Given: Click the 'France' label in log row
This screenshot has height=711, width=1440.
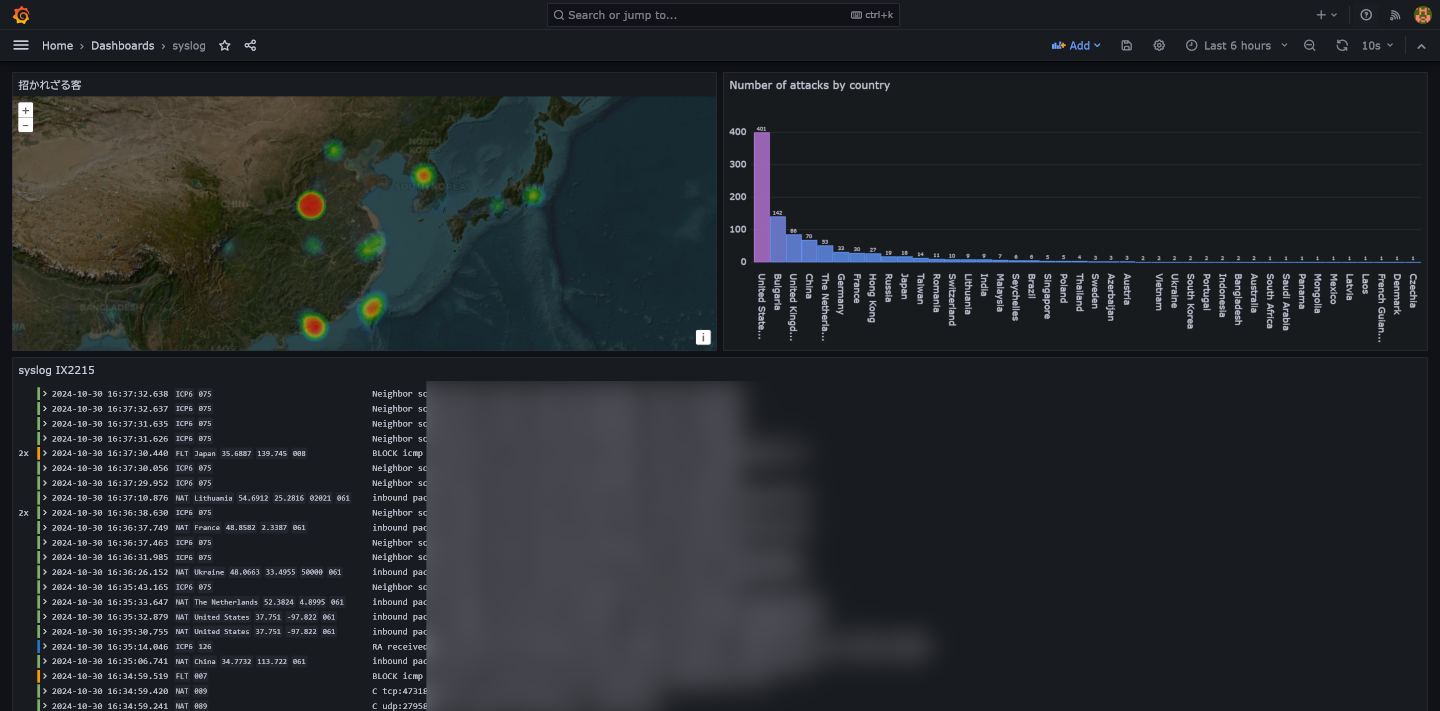Looking at the screenshot, I should [207, 528].
